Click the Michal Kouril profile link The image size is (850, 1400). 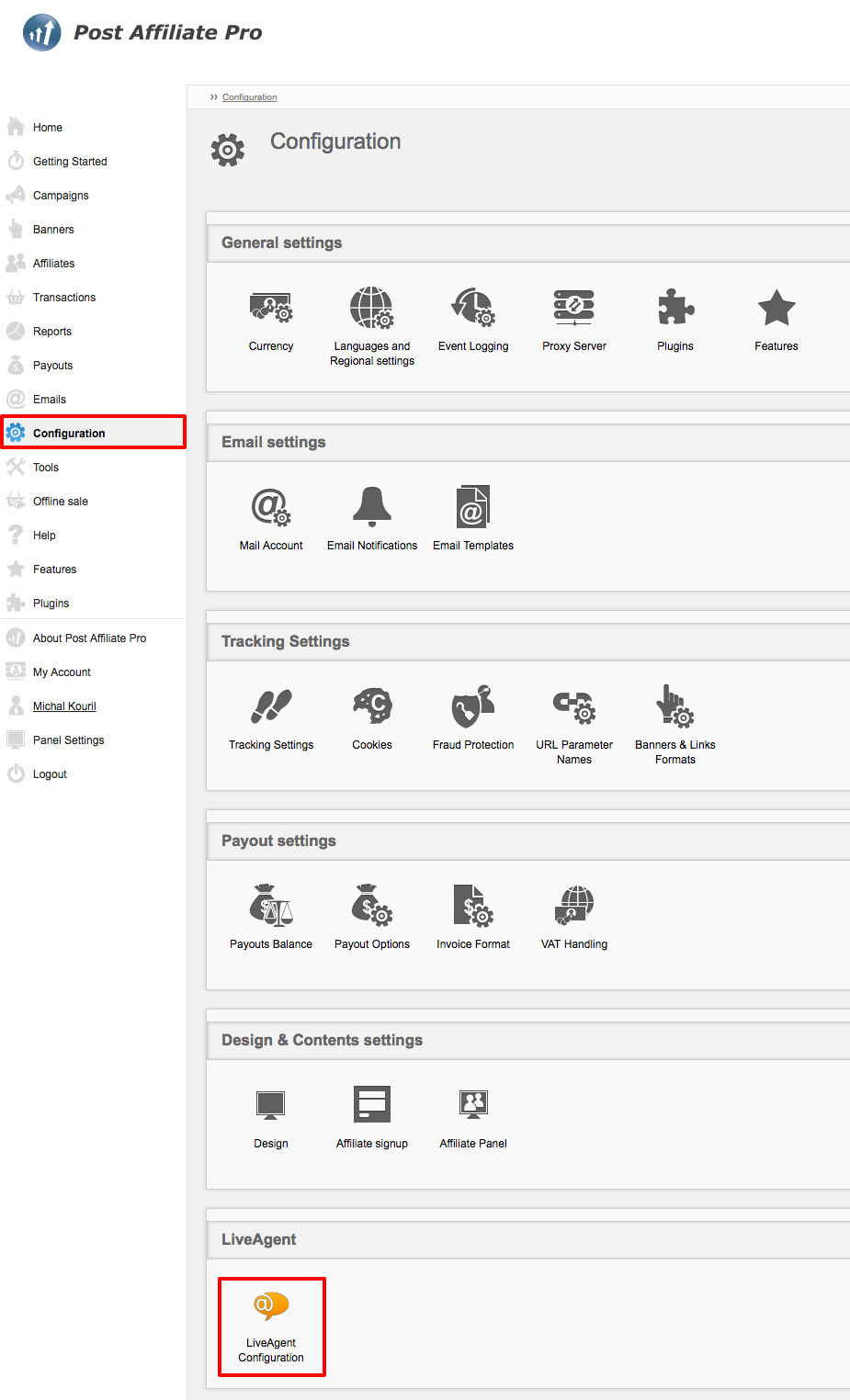click(64, 706)
